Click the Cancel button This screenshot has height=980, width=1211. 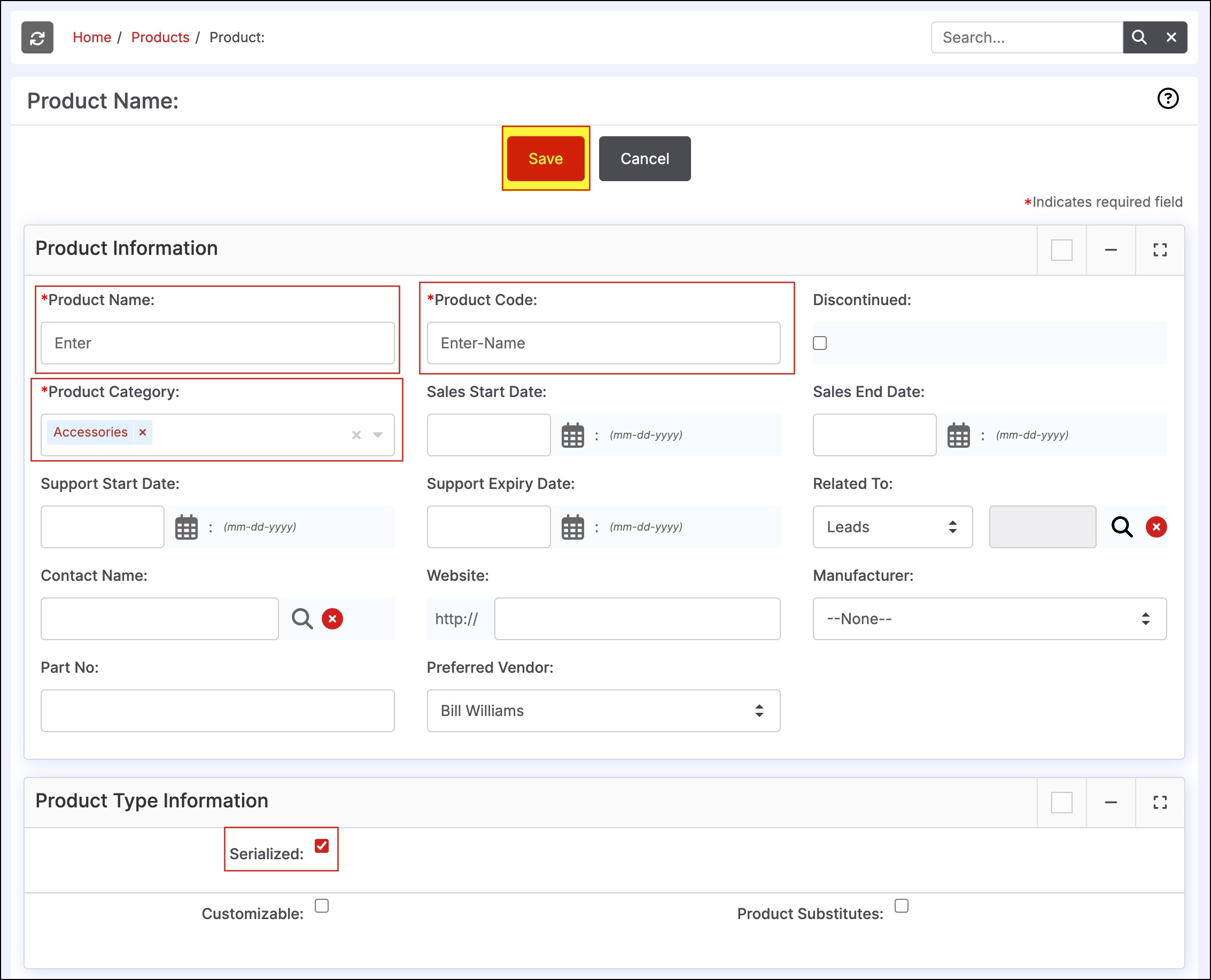(645, 159)
